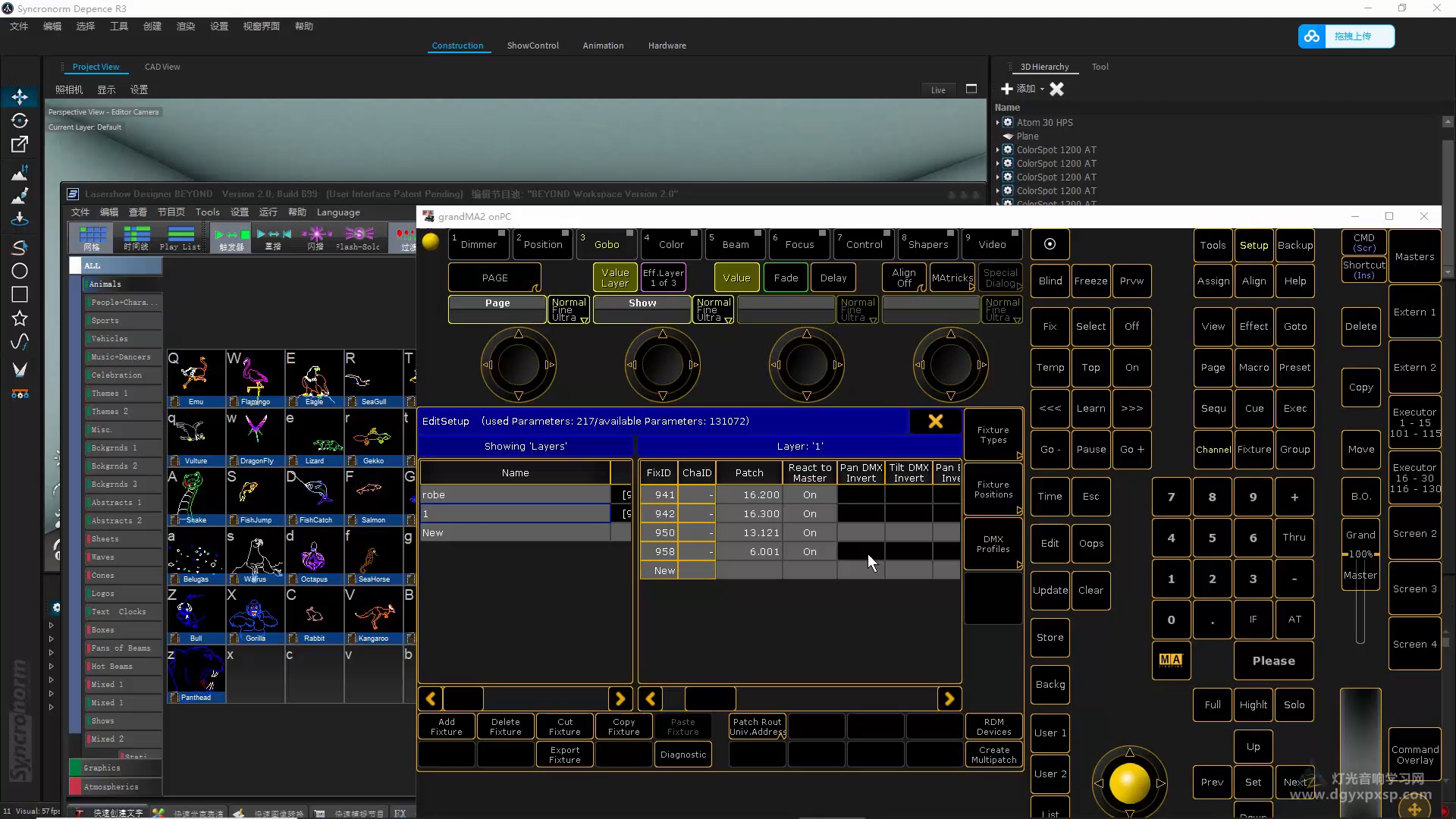The height and width of the screenshot is (819, 1456).
Task: Close the EditSetup dialog with yellow X
Action: coord(936,421)
